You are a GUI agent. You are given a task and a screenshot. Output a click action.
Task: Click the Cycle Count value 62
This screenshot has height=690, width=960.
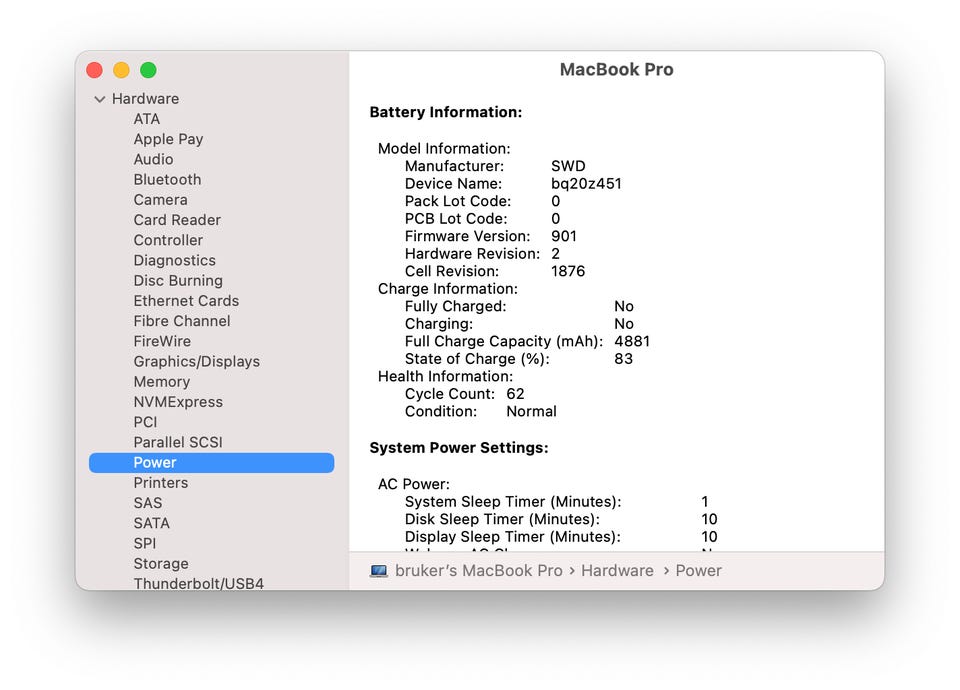515,394
